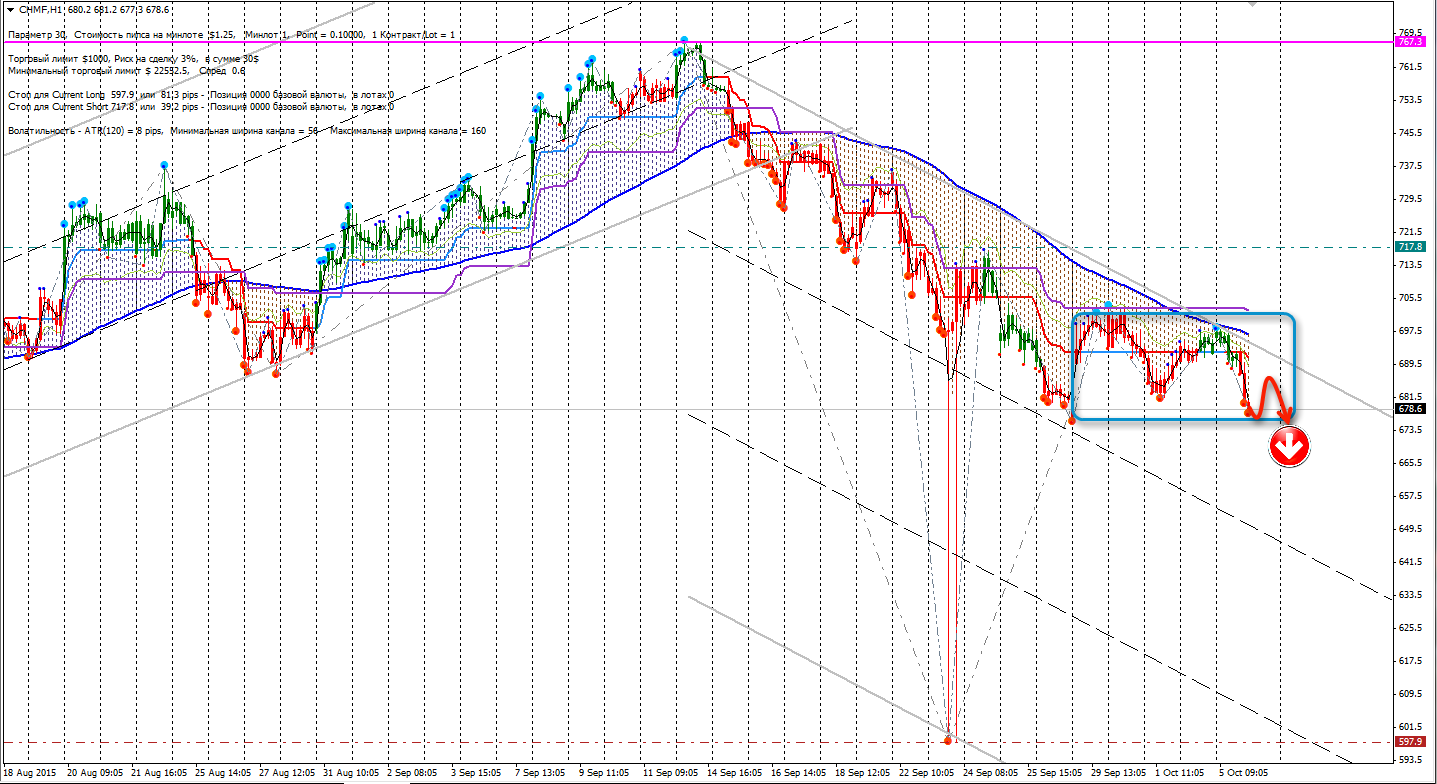Click the 753.5 price scale label
The width and height of the screenshot is (1437, 784).
tap(1410, 100)
